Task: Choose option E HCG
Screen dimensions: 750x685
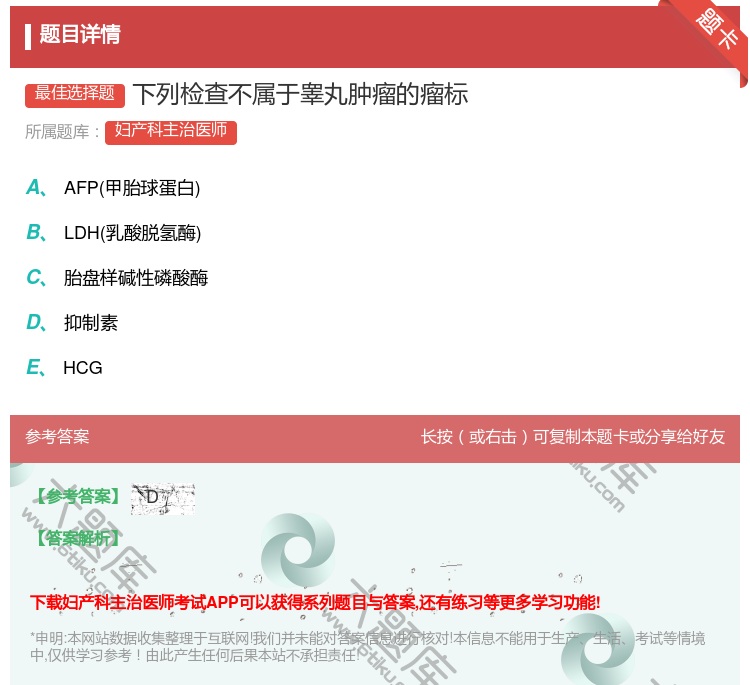Action: tap(64, 368)
